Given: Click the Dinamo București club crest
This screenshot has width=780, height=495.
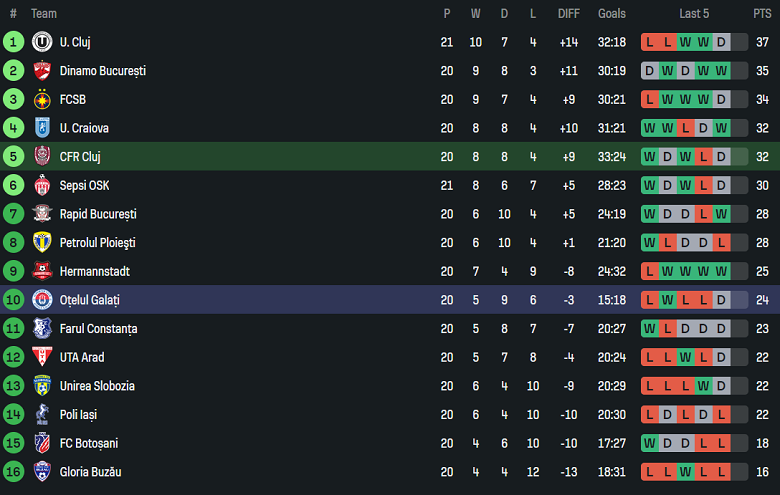Looking at the screenshot, I should [x=42, y=71].
